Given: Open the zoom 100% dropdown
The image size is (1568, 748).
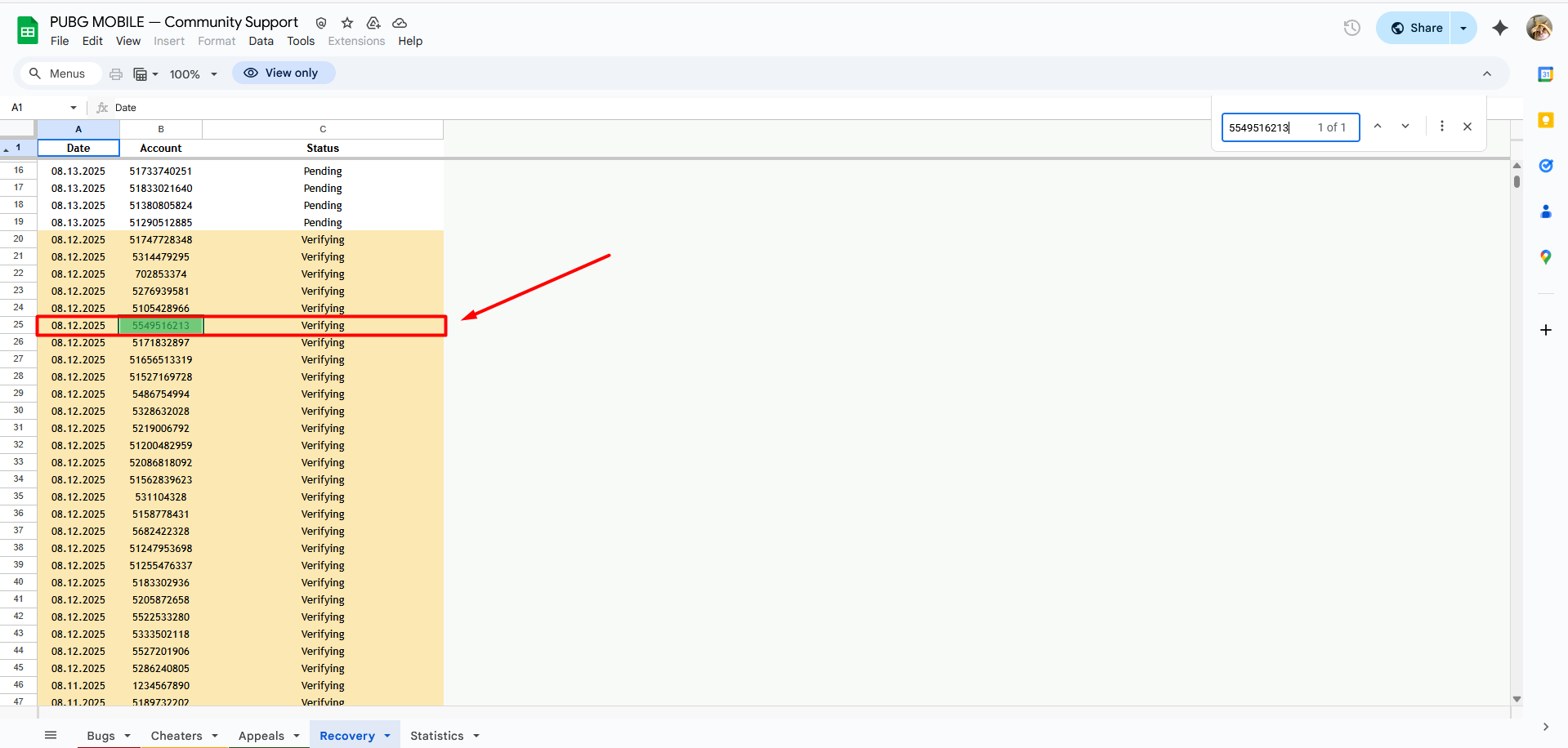Looking at the screenshot, I should coord(194,73).
